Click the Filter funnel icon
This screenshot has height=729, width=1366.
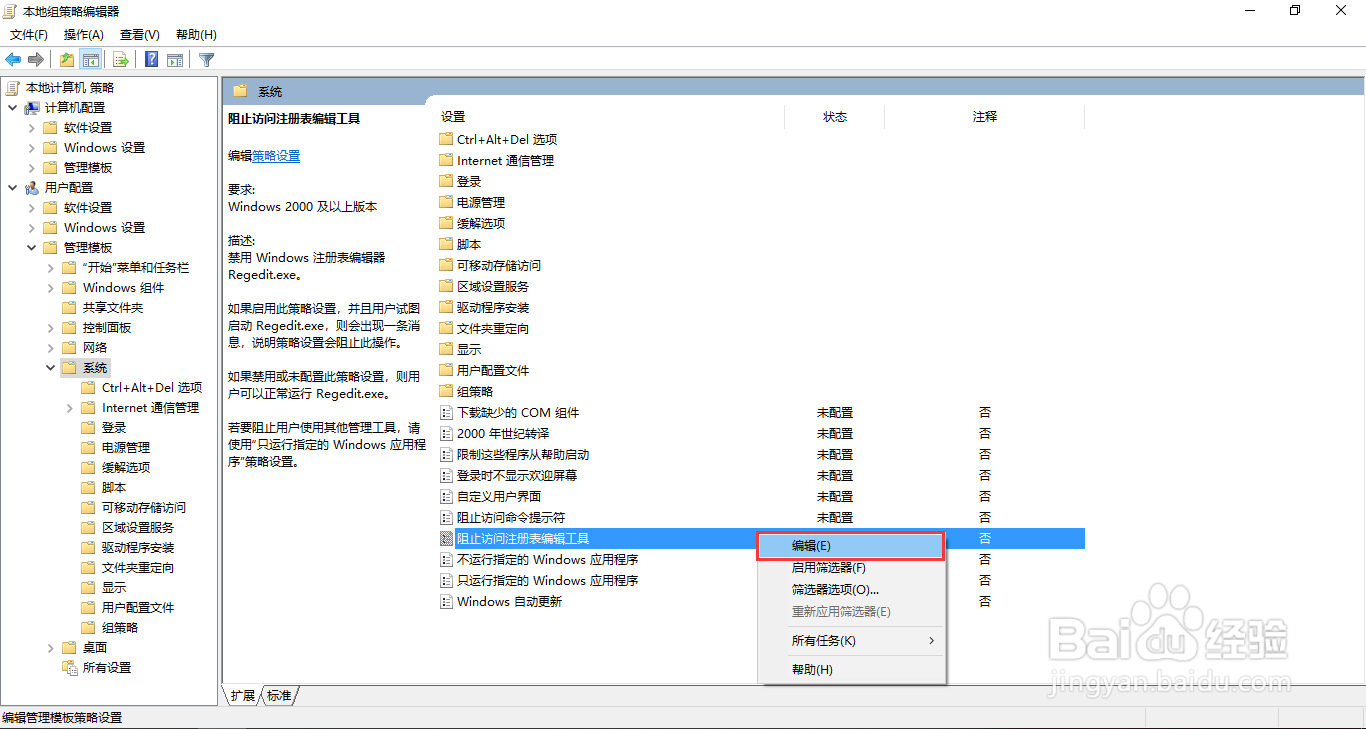206,59
